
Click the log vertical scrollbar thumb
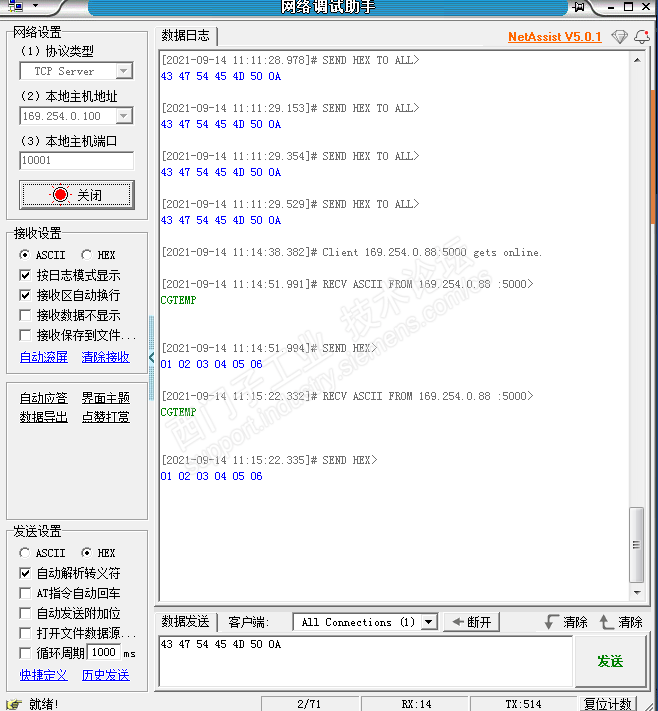coord(637,545)
